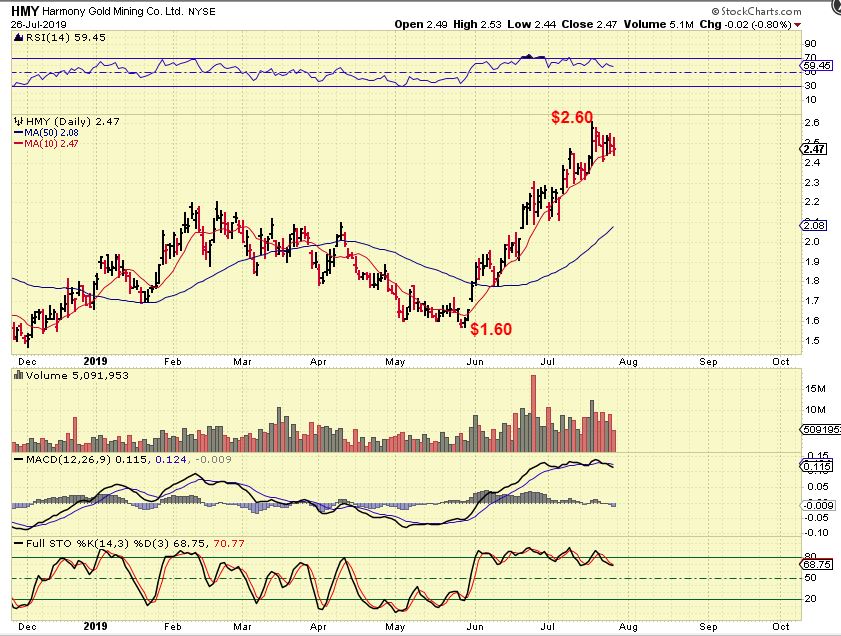Click the HMY ticker symbol title
Screen dimensions: 841x636
[25, 11]
